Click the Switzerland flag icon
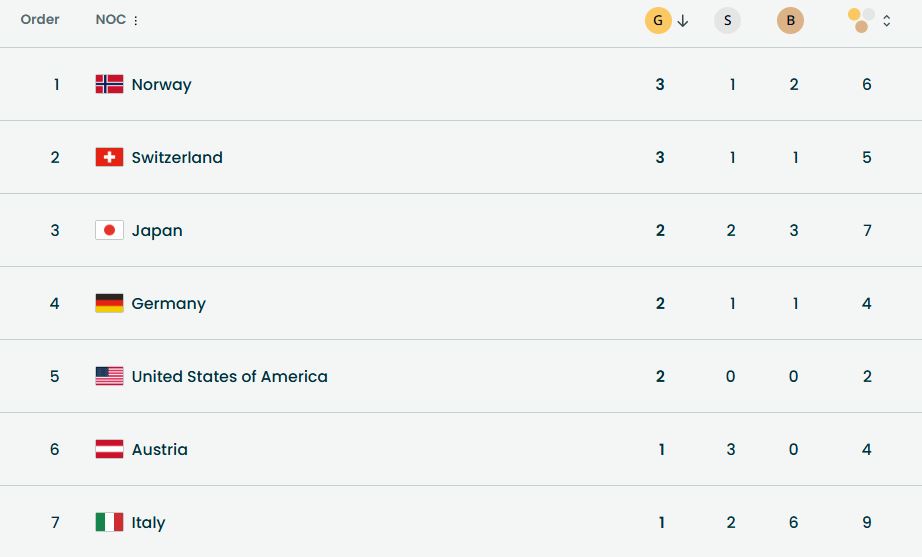 109,157
